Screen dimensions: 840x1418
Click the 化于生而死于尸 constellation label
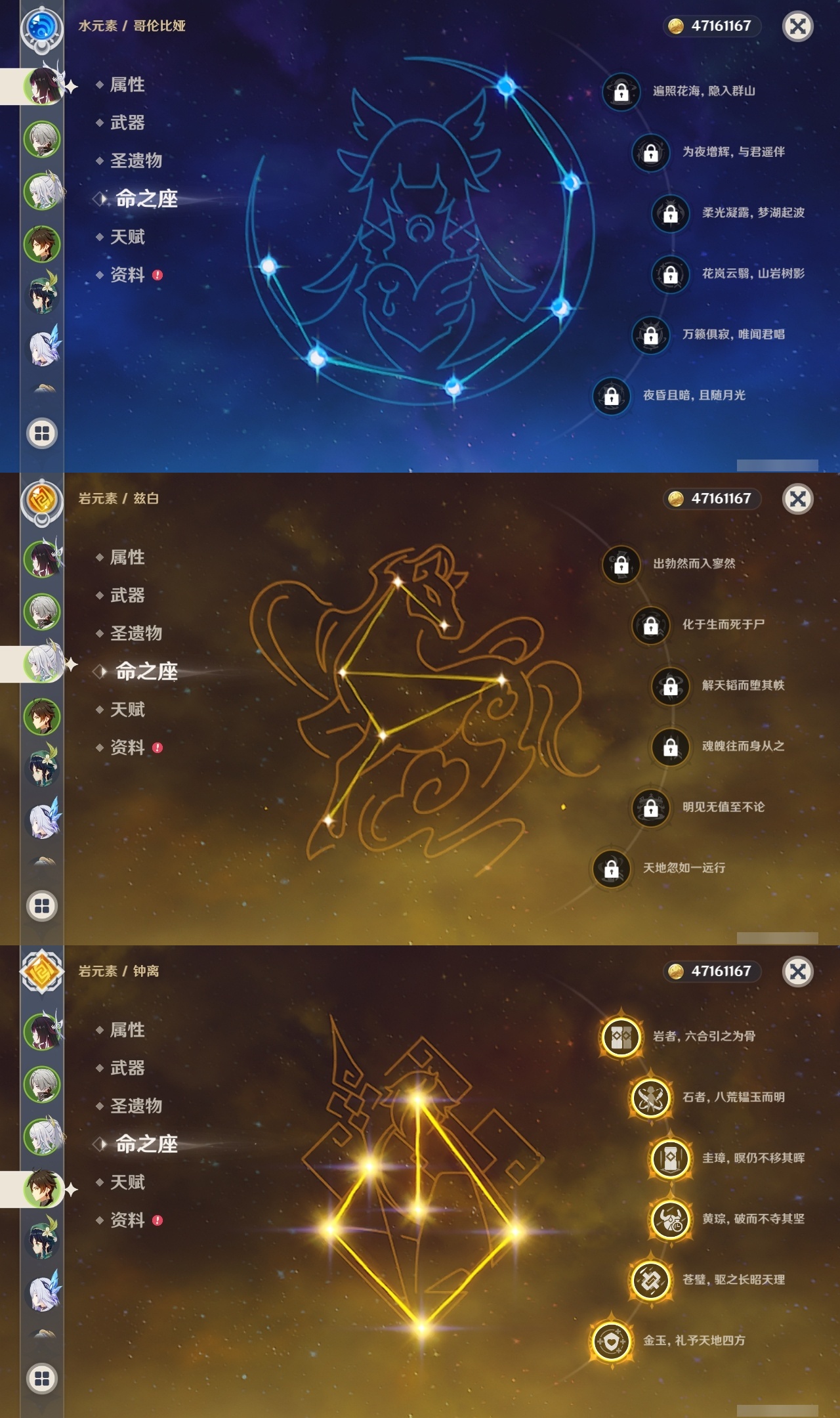pos(723,624)
